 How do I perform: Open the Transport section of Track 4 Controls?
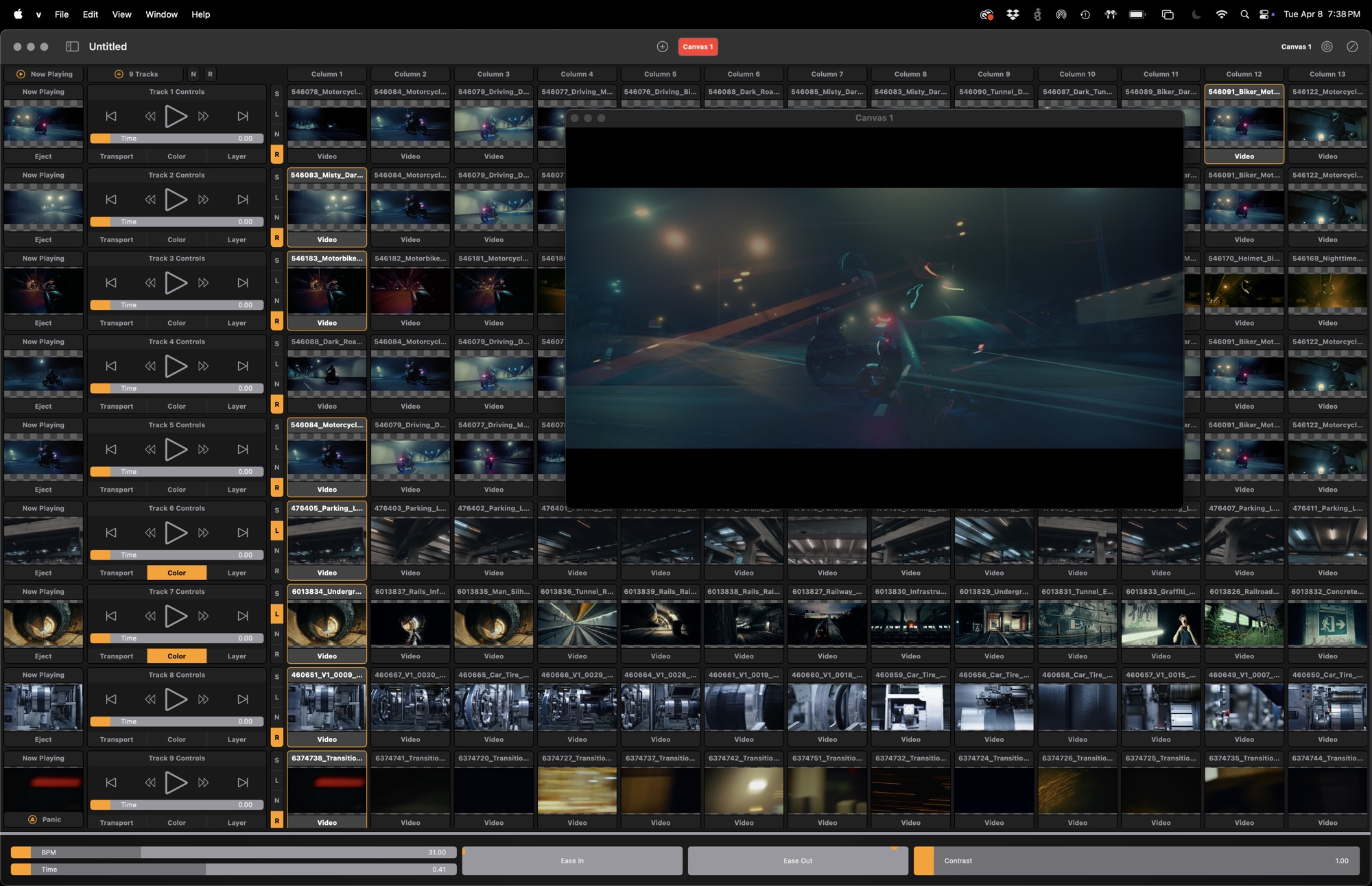tap(117, 406)
